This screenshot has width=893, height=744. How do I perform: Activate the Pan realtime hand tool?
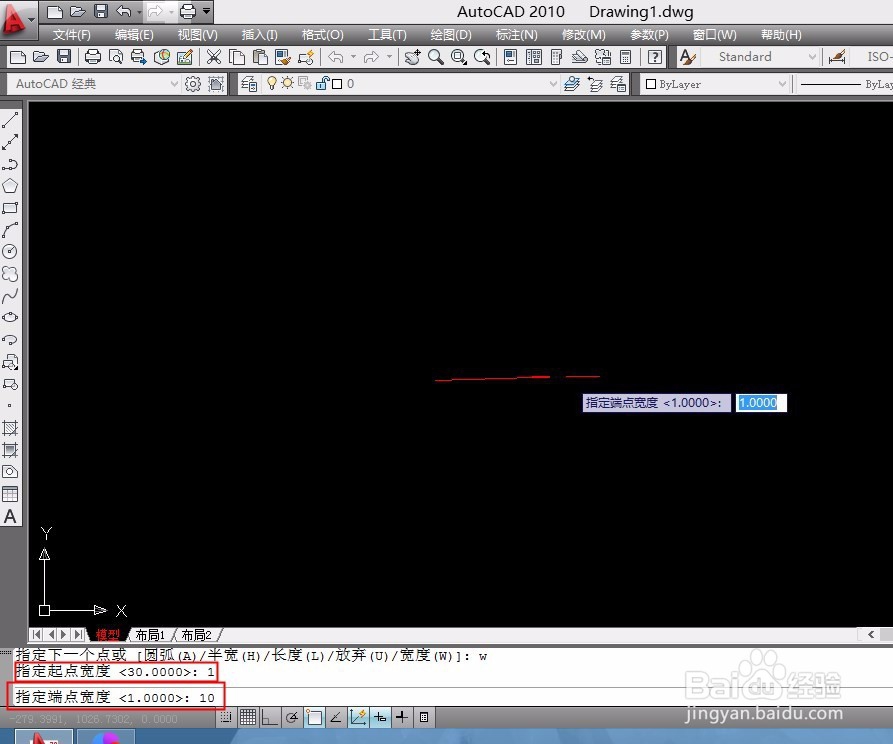tap(412, 56)
